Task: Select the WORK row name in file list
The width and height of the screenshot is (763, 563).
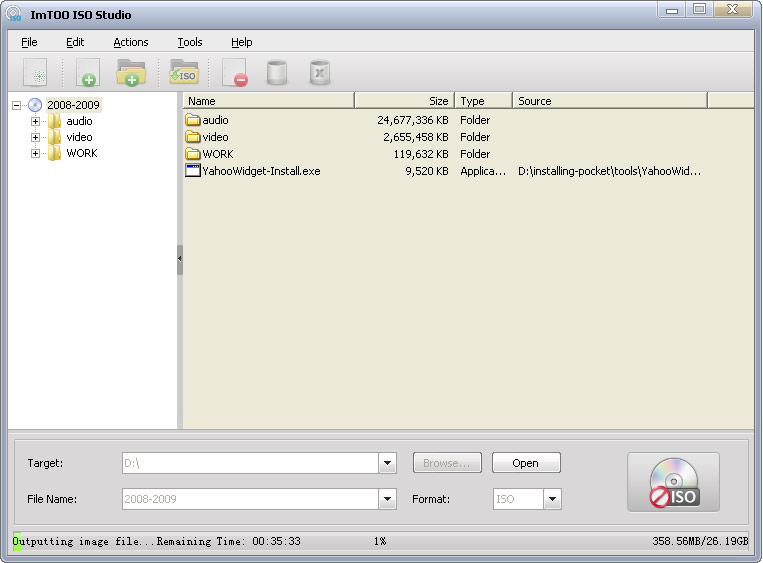Action: pyautogui.click(x=218, y=154)
